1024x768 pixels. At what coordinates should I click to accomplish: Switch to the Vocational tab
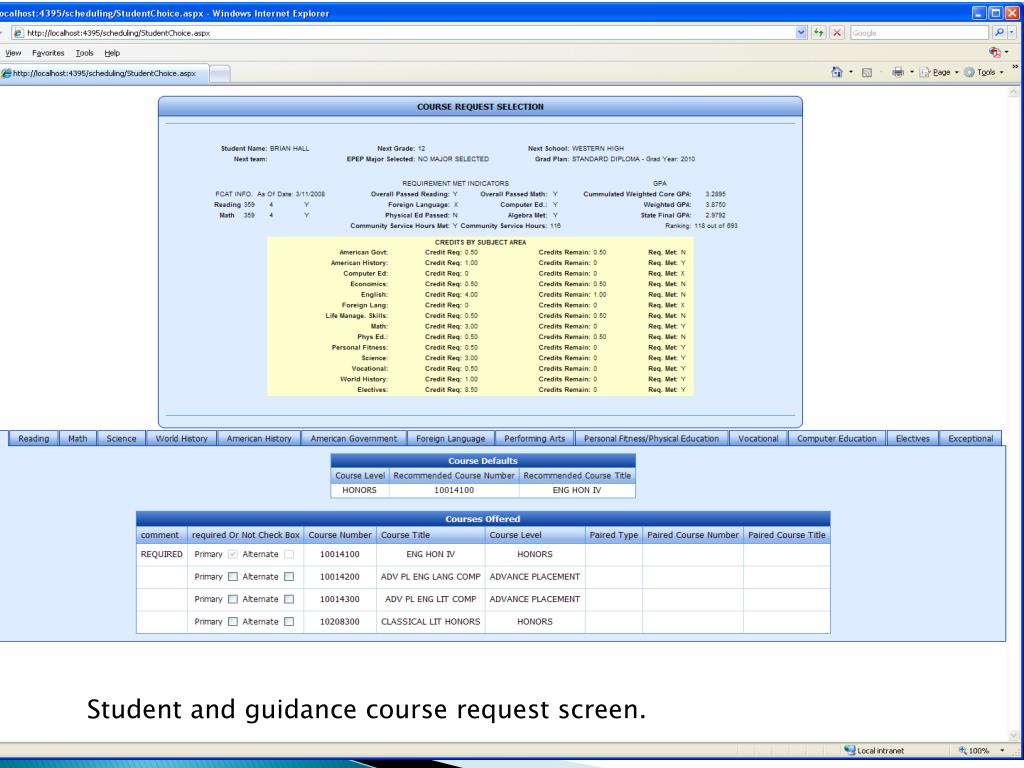758,439
